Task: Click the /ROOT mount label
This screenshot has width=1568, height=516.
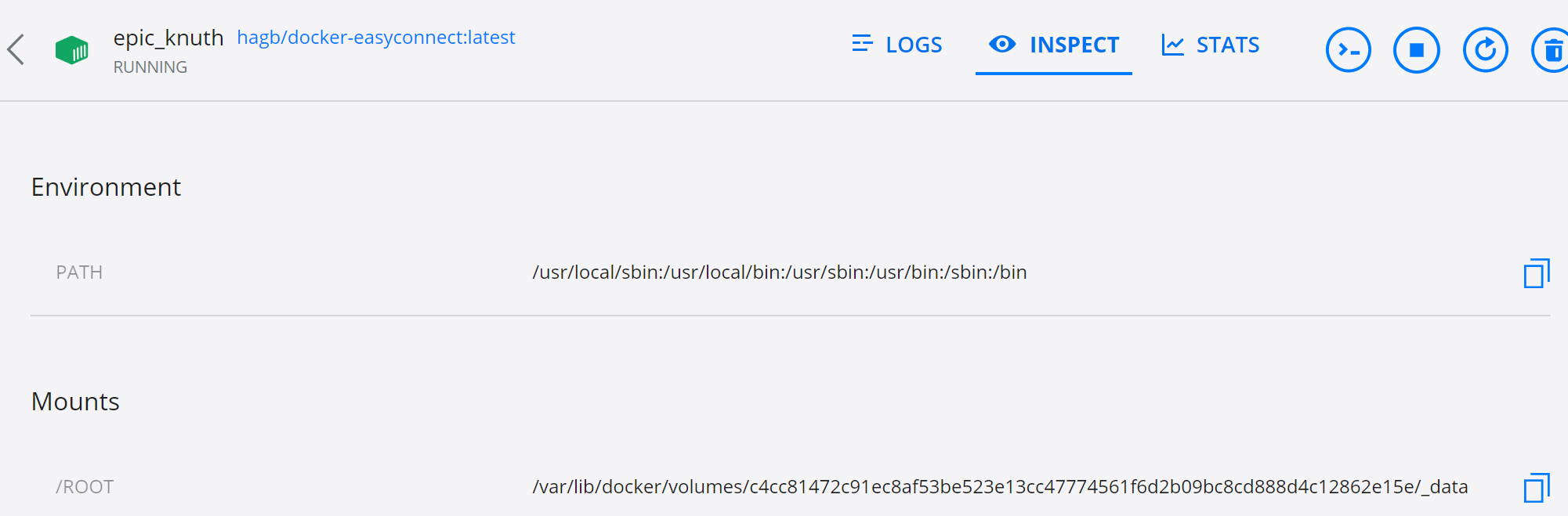Action: (84, 486)
